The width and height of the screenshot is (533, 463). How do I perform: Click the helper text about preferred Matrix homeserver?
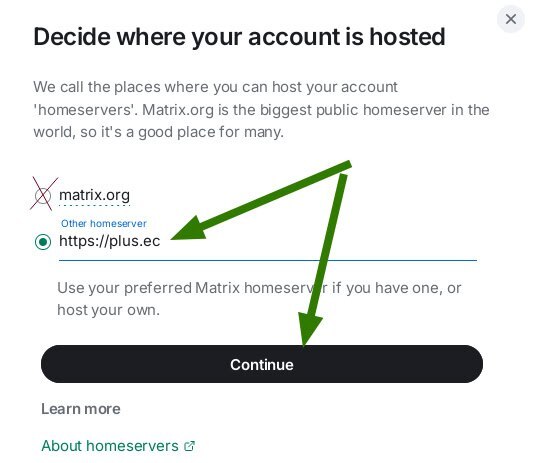259,299
